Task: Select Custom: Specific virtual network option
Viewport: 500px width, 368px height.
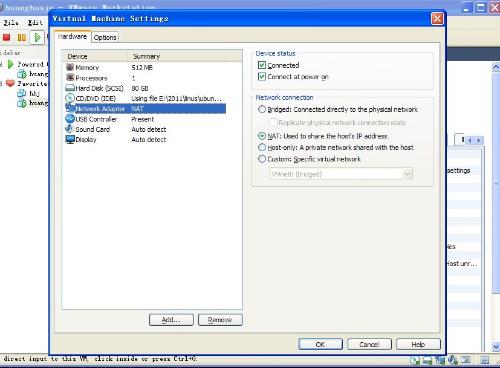Action: tap(262, 159)
